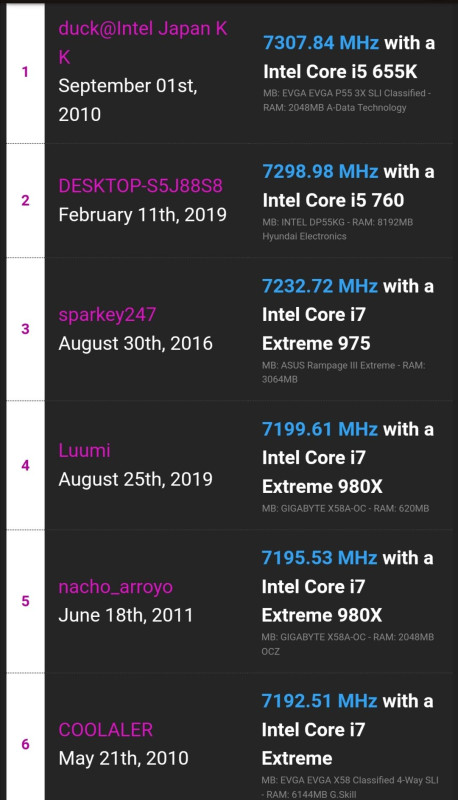
Task: Open Luumi user profile link
Action: point(84,451)
